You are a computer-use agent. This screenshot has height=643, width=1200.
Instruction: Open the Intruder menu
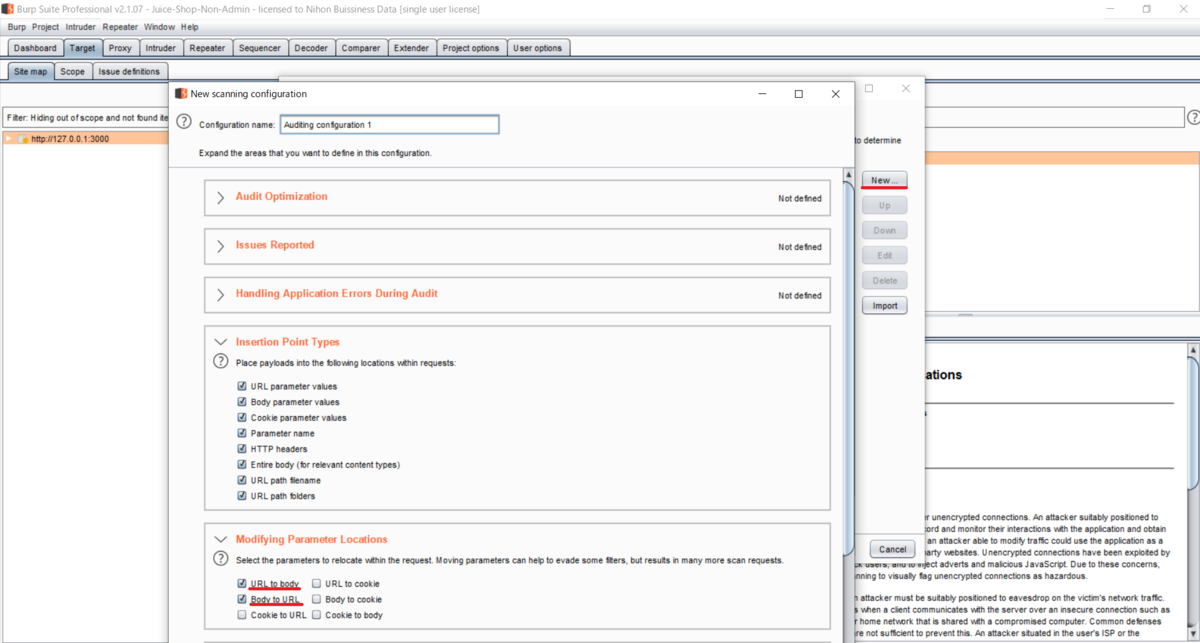point(81,27)
